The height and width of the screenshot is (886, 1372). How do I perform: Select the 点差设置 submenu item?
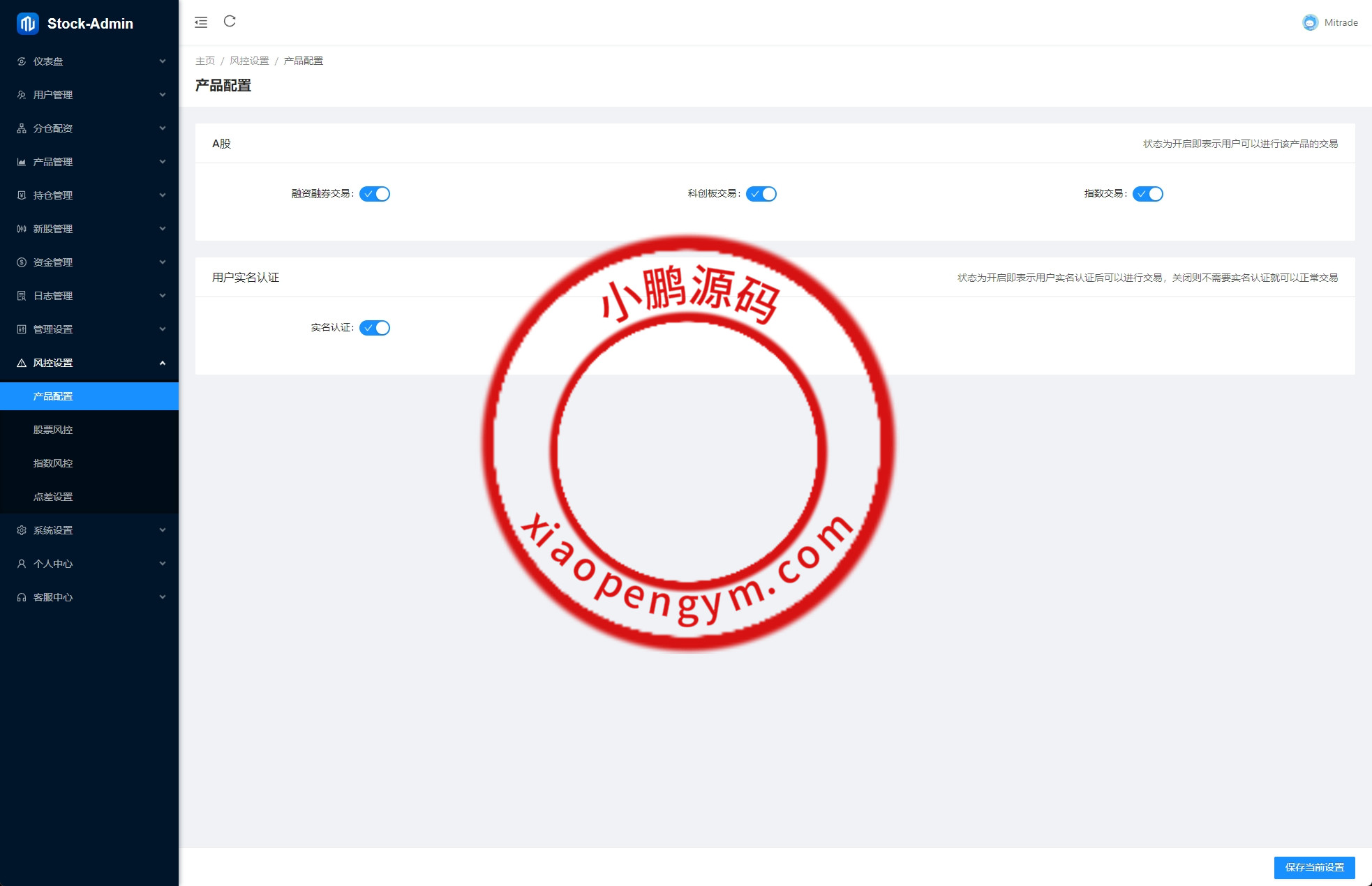tap(53, 497)
